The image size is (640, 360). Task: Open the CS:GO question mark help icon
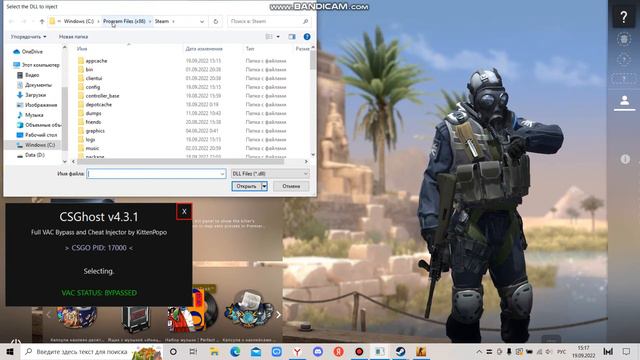click(623, 17)
